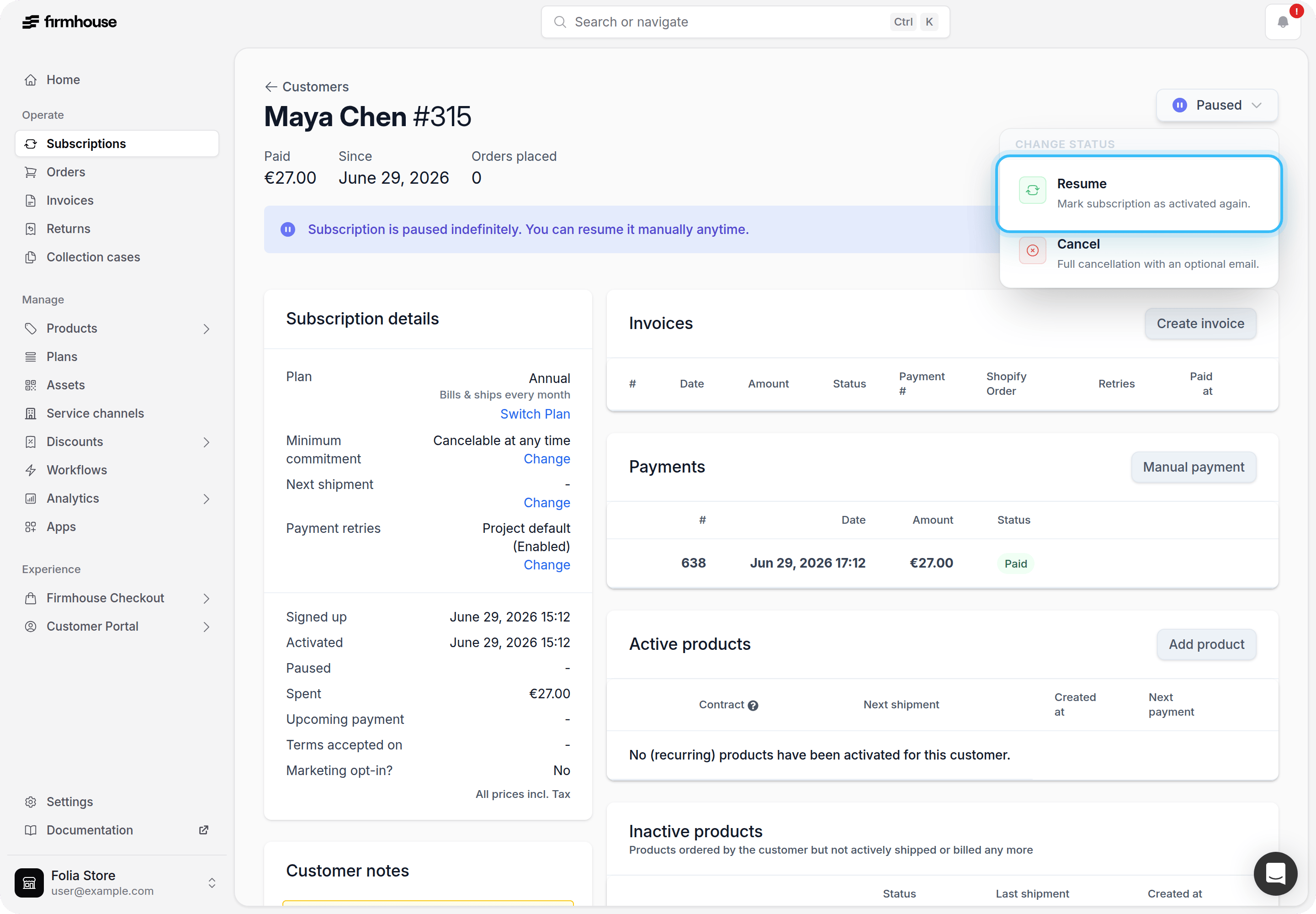Click the Plans list icon
The width and height of the screenshot is (1316, 914).
(31, 357)
